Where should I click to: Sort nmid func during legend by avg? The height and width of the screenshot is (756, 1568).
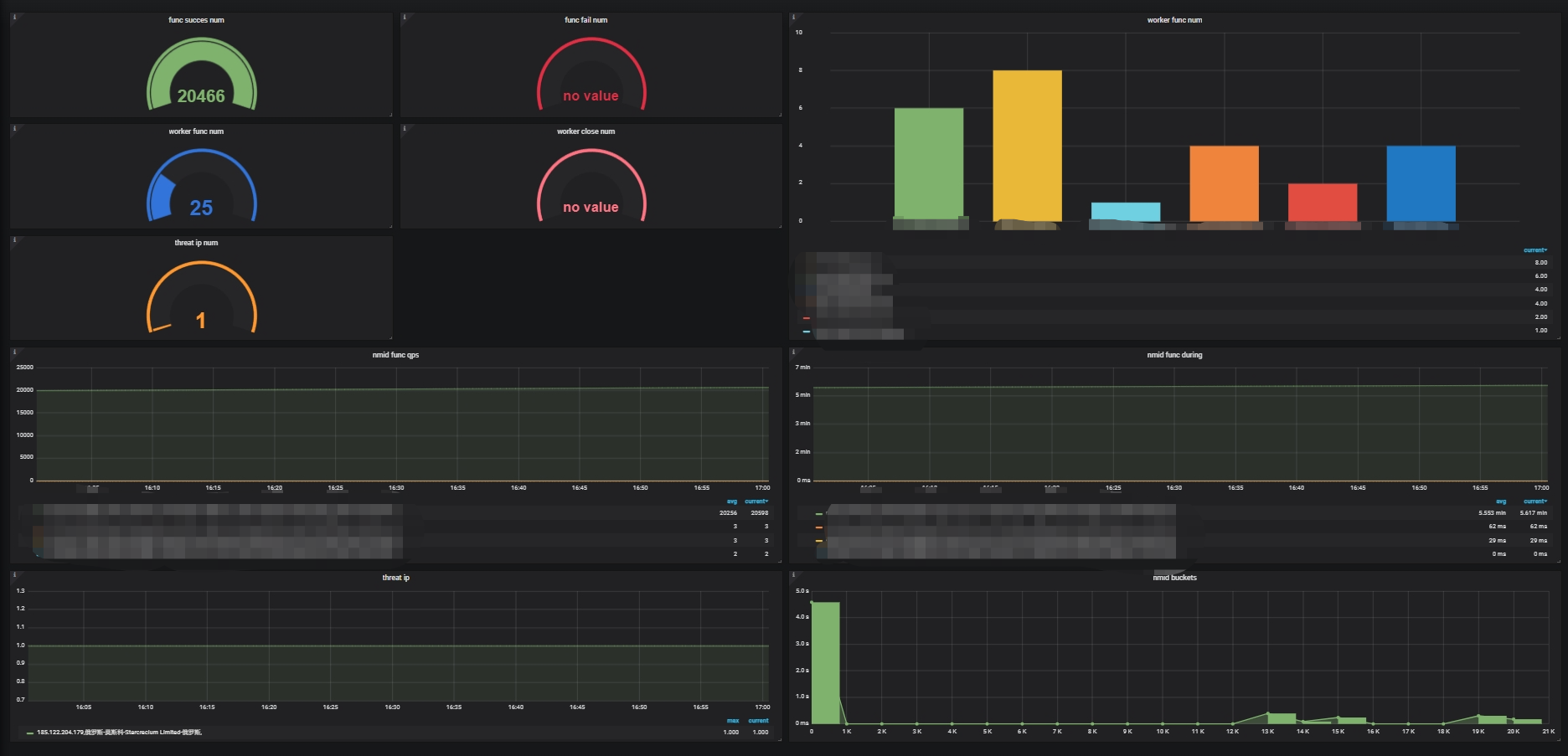[1501, 501]
